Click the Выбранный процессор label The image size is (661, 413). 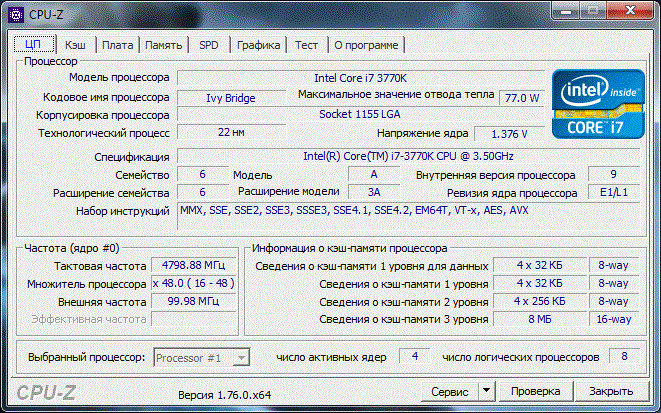point(86,357)
